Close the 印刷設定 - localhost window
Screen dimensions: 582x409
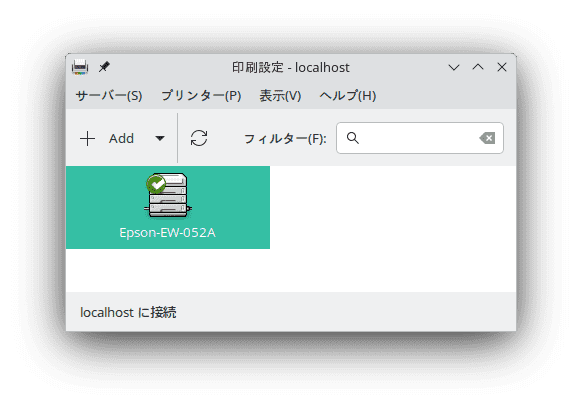click(x=502, y=67)
